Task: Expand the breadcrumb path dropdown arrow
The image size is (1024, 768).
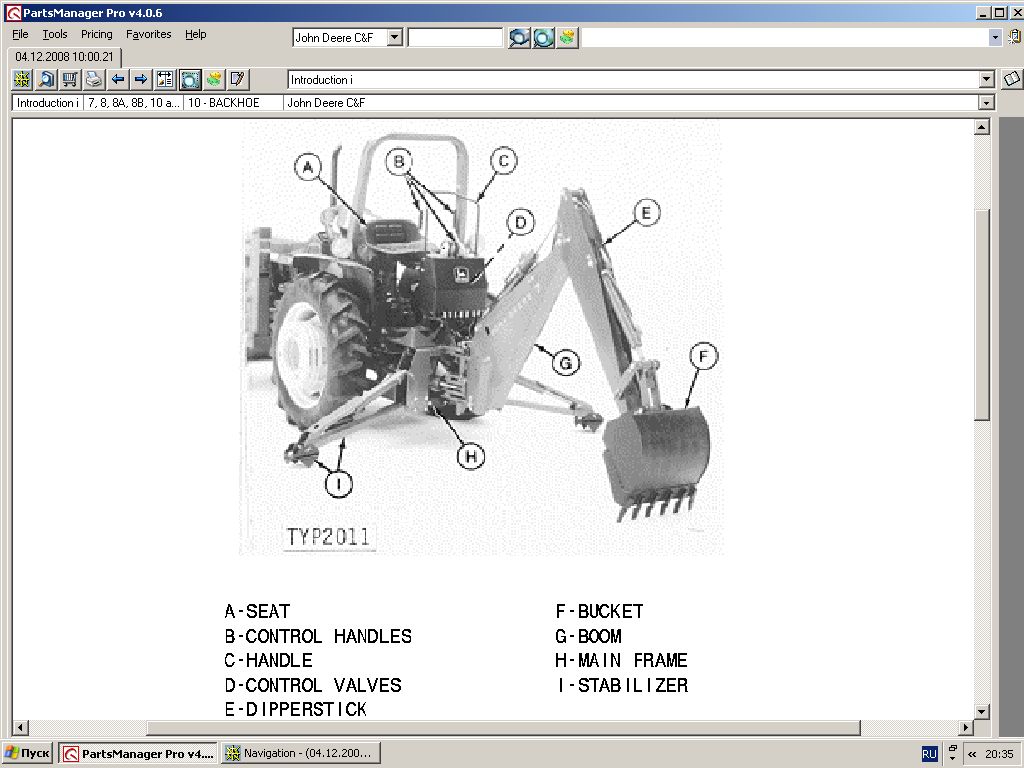Action: [986, 103]
